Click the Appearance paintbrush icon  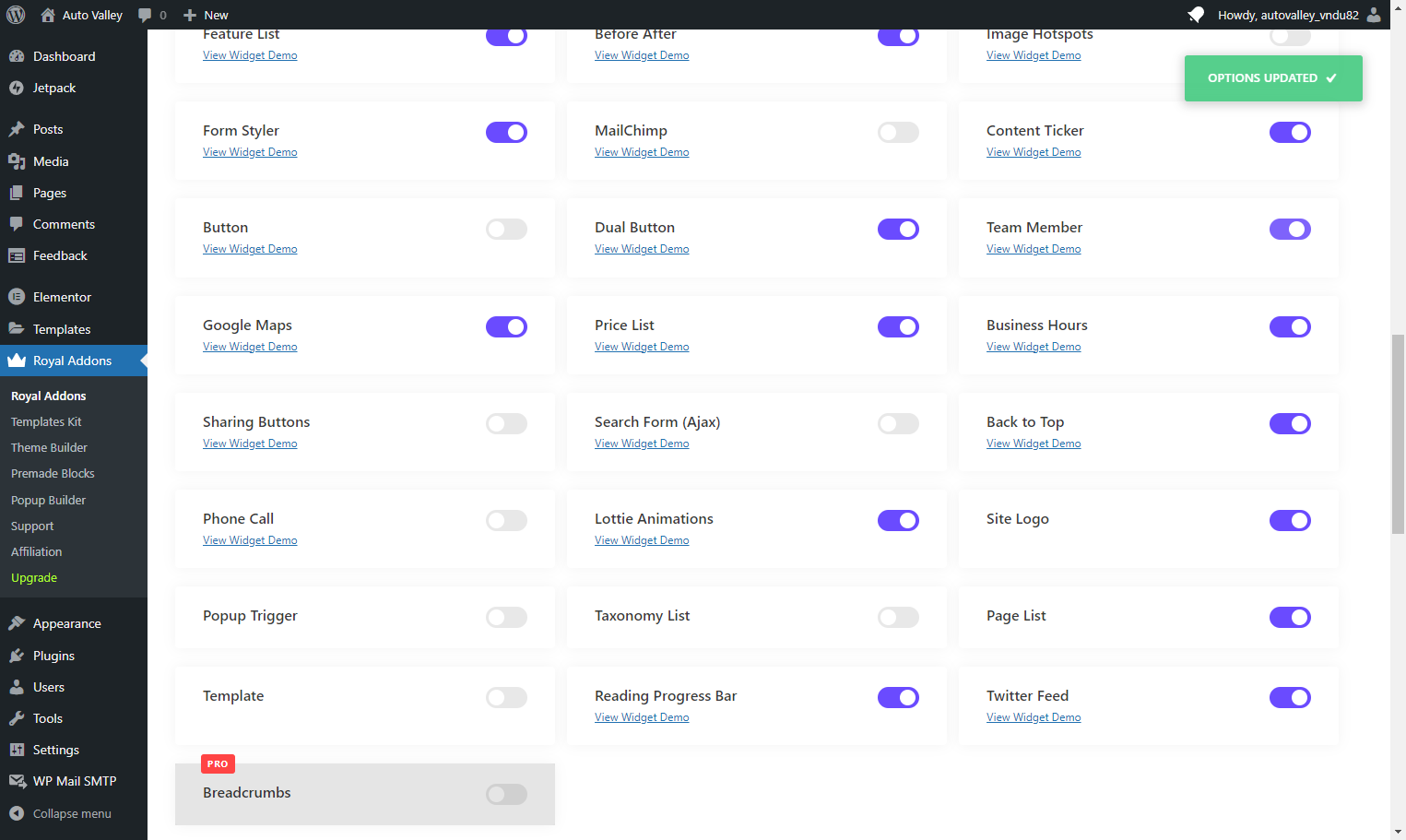point(17,623)
